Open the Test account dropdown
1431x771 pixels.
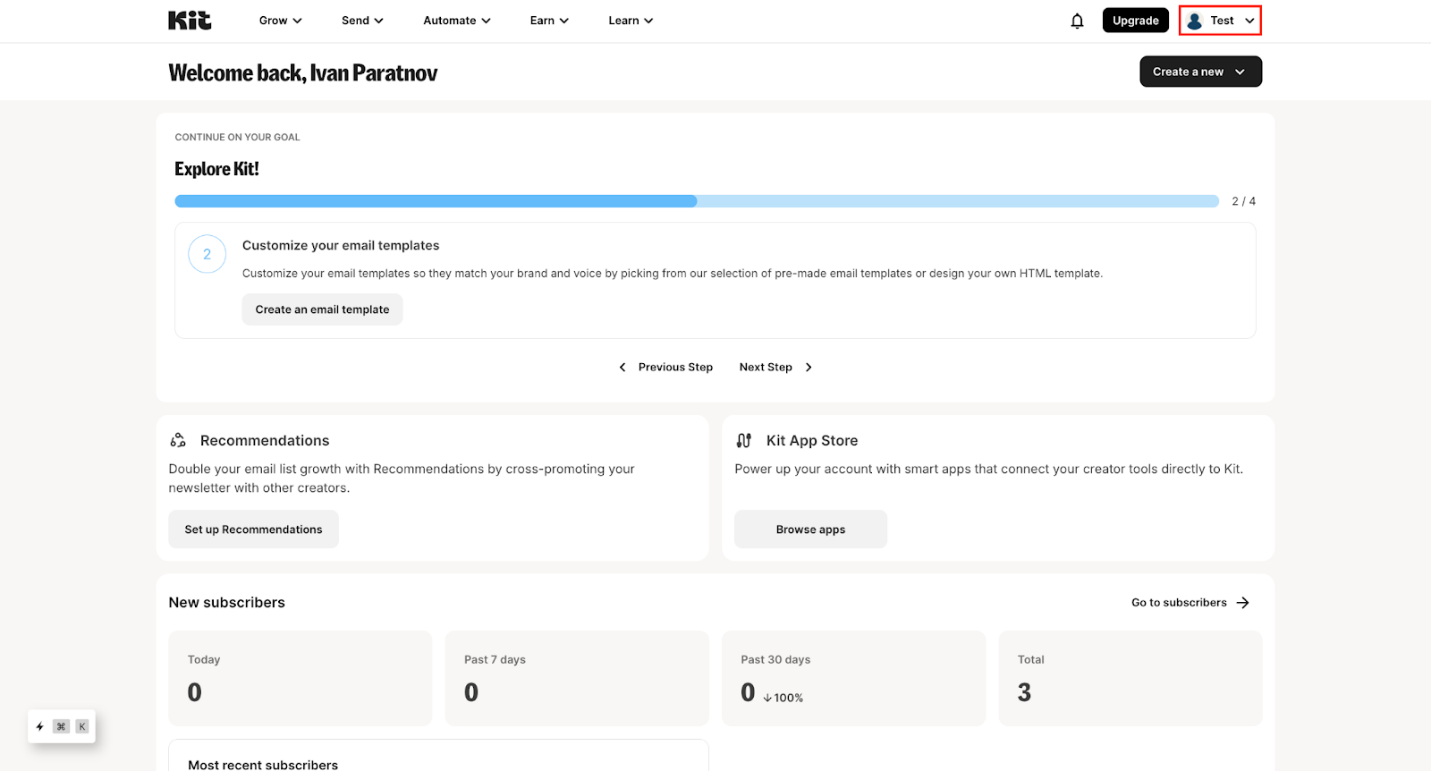[1219, 19]
